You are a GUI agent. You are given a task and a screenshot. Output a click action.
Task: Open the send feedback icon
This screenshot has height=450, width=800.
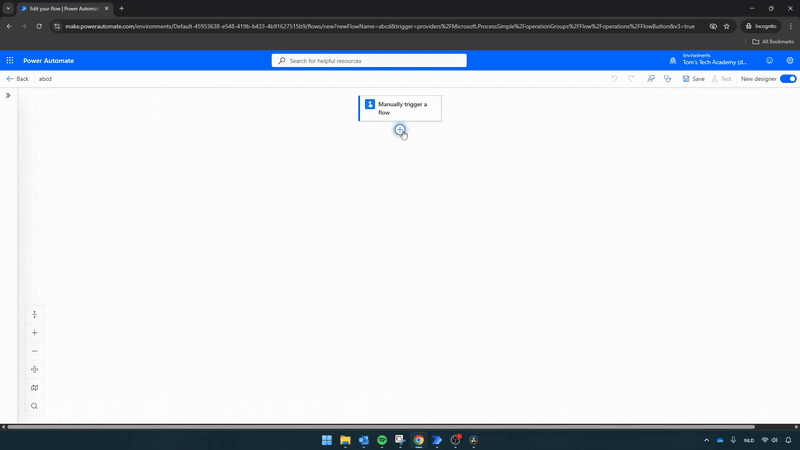pos(650,78)
